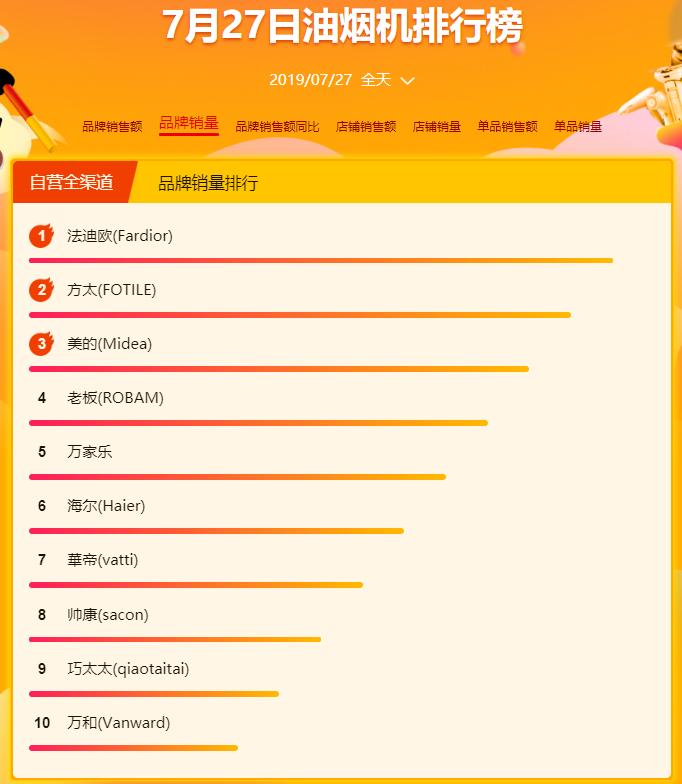Screen dimensions: 682x784
Task: Click the 自营全渠道 channel tab
Action: click(x=71, y=182)
